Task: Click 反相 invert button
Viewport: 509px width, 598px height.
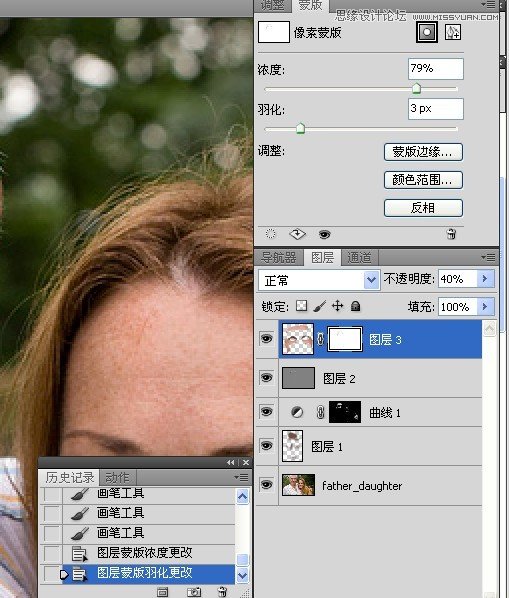Action: pyautogui.click(x=423, y=208)
